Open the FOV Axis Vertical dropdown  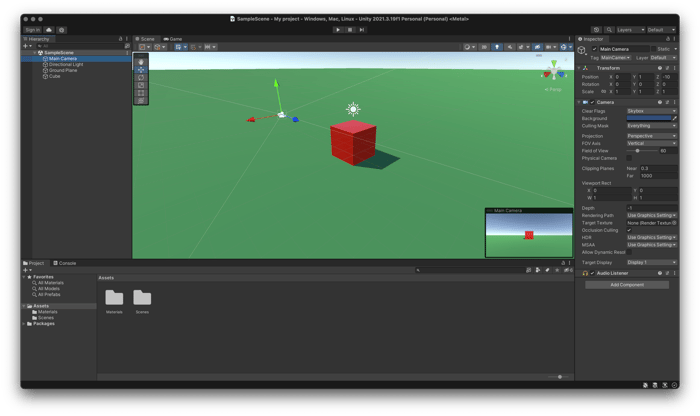[x=651, y=143]
